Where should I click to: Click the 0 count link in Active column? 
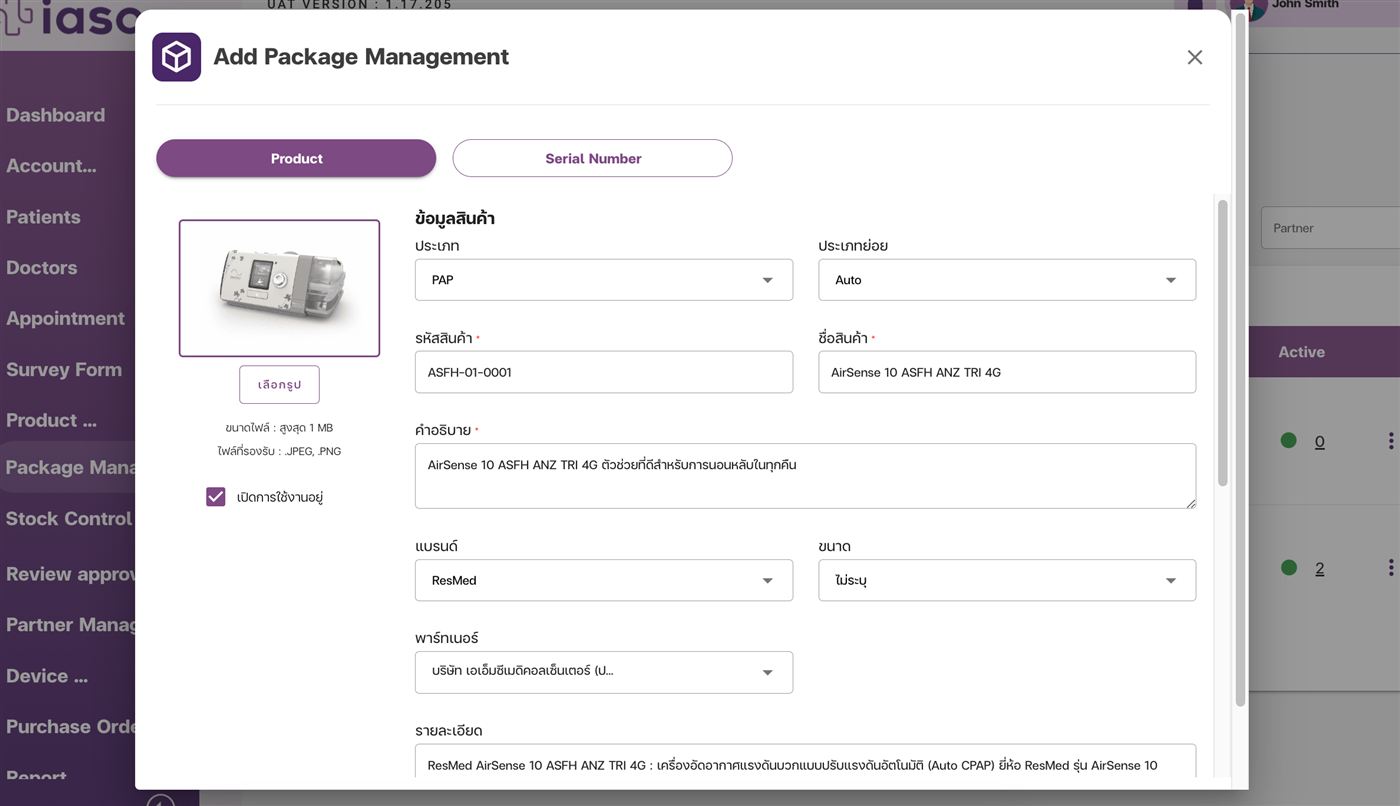coord(1319,442)
